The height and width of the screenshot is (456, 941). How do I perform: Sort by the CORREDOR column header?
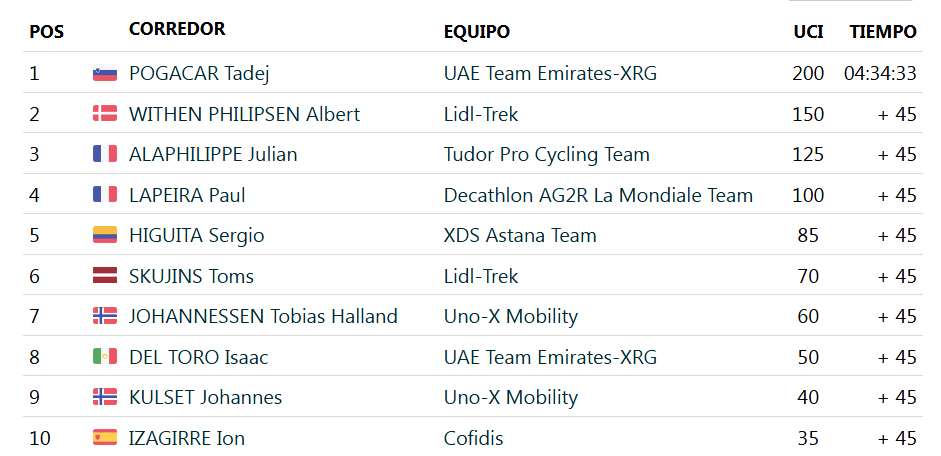click(x=177, y=29)
